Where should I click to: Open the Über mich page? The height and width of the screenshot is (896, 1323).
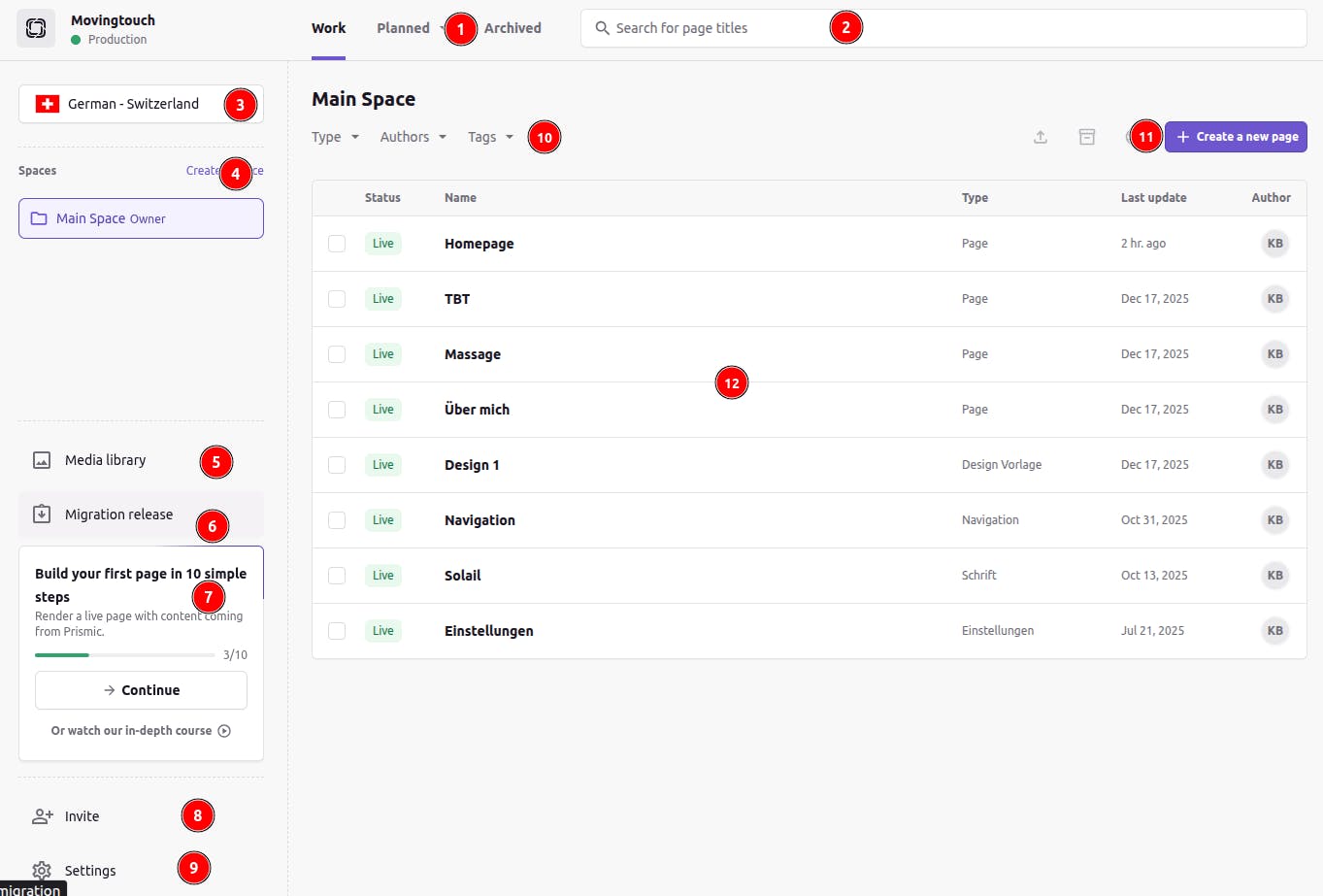point(477,410)
